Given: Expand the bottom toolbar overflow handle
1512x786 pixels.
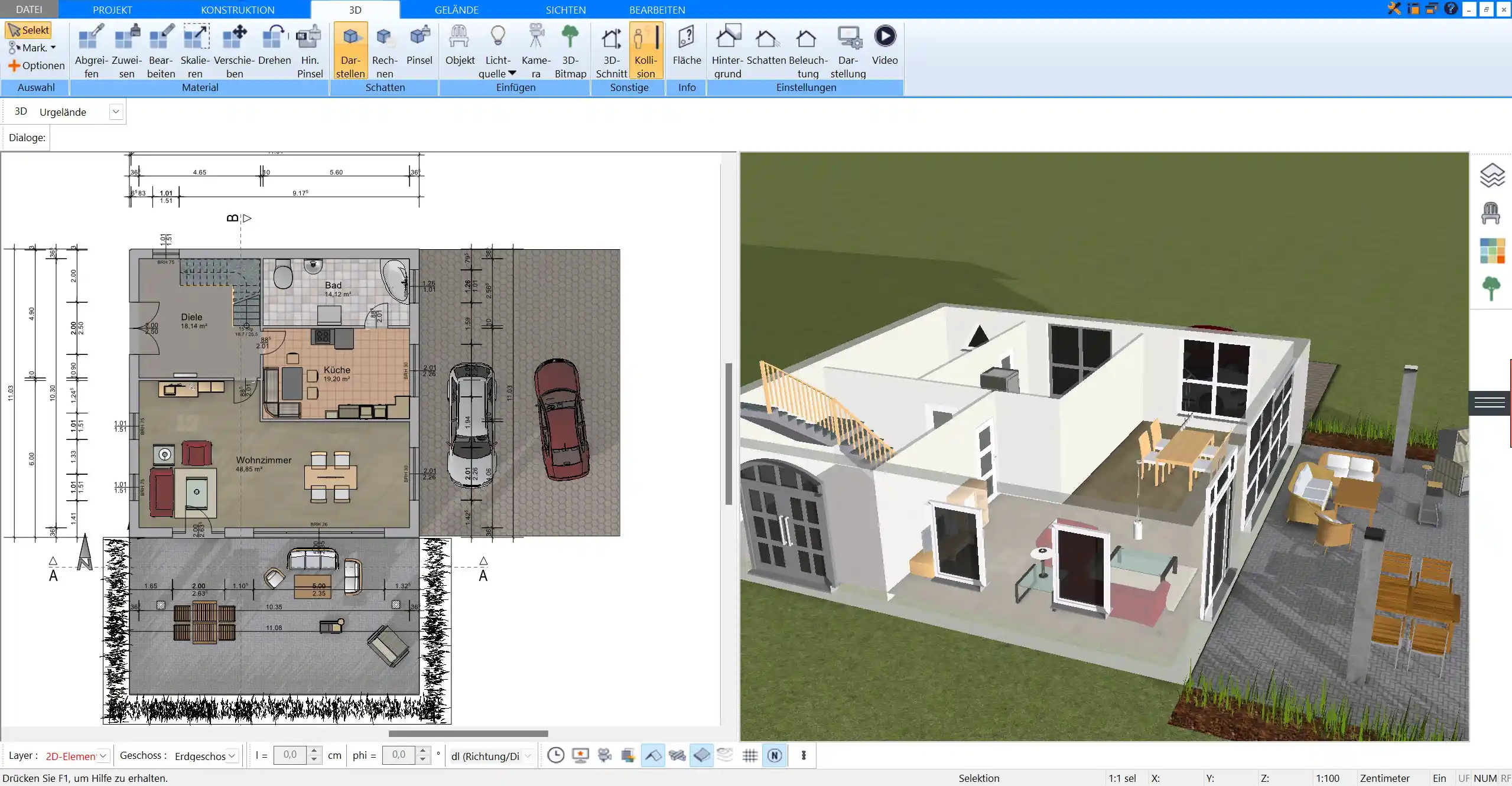Looking at the screenshot, I should 804,755.
